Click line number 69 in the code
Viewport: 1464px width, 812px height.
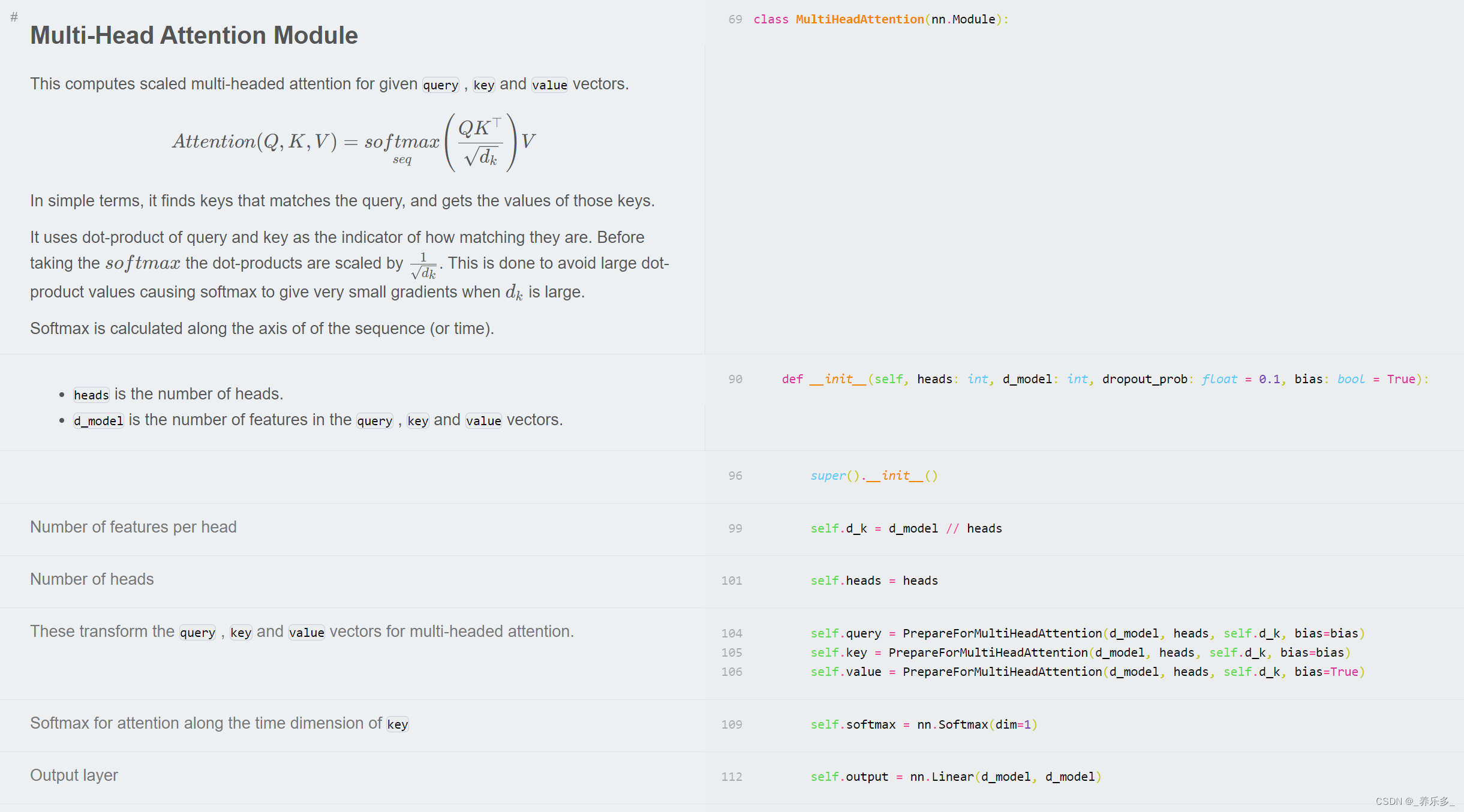pyautogui.click(x=735, y=20)
